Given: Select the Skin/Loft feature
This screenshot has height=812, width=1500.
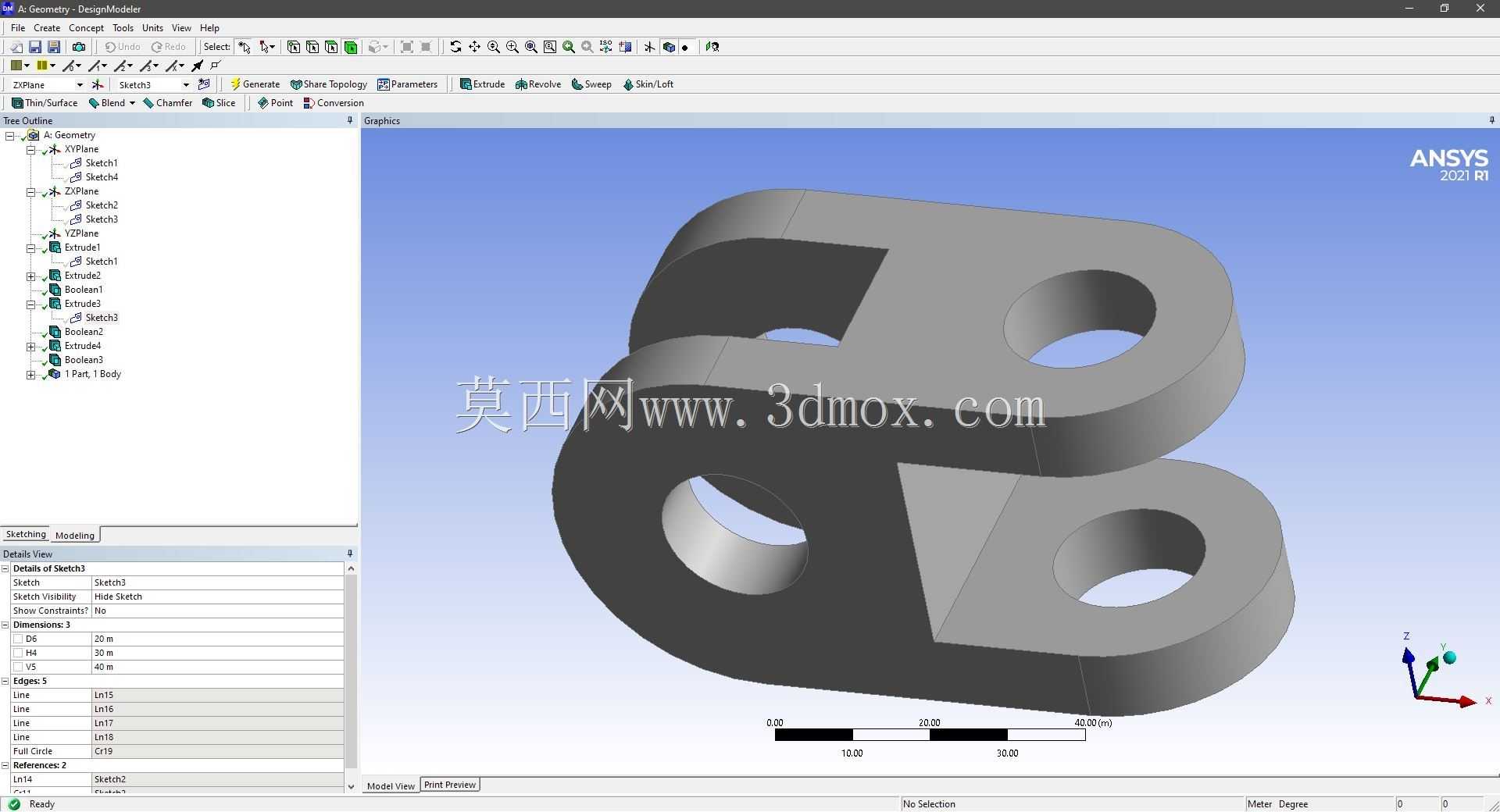Looking at the screenshot, I should 648,84.
